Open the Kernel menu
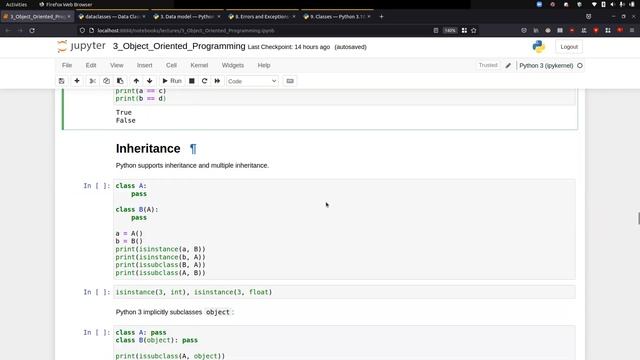Image resolution: width=640 pixels, height=360 pixels. pyautogui.click(x=199, y=65)
